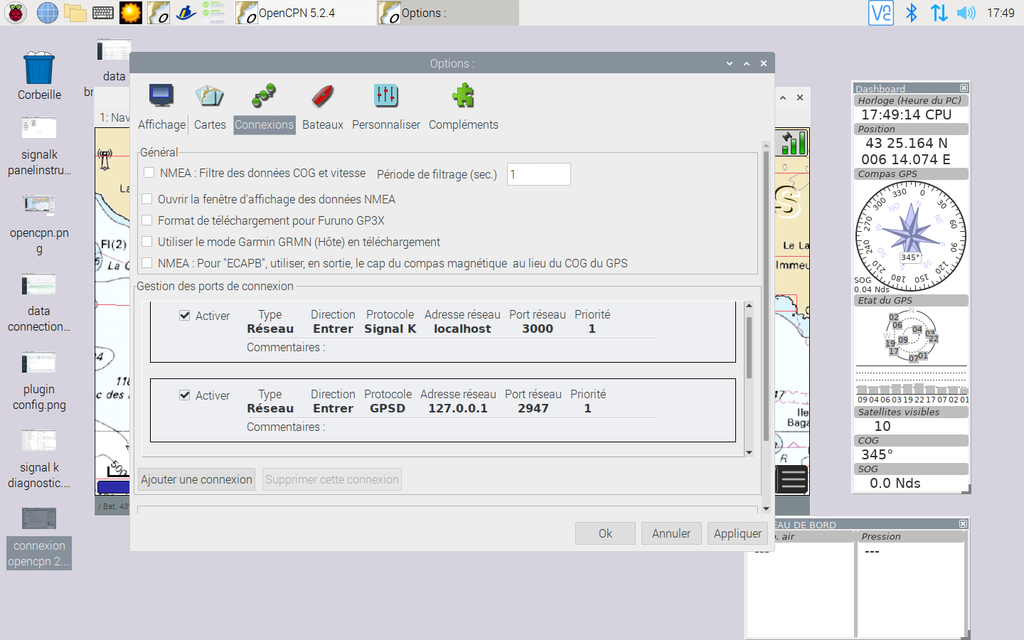This screenshot has height=640, width=1024.
Task: Switch to the Personnaliser tab
Action: pos(386,125)
